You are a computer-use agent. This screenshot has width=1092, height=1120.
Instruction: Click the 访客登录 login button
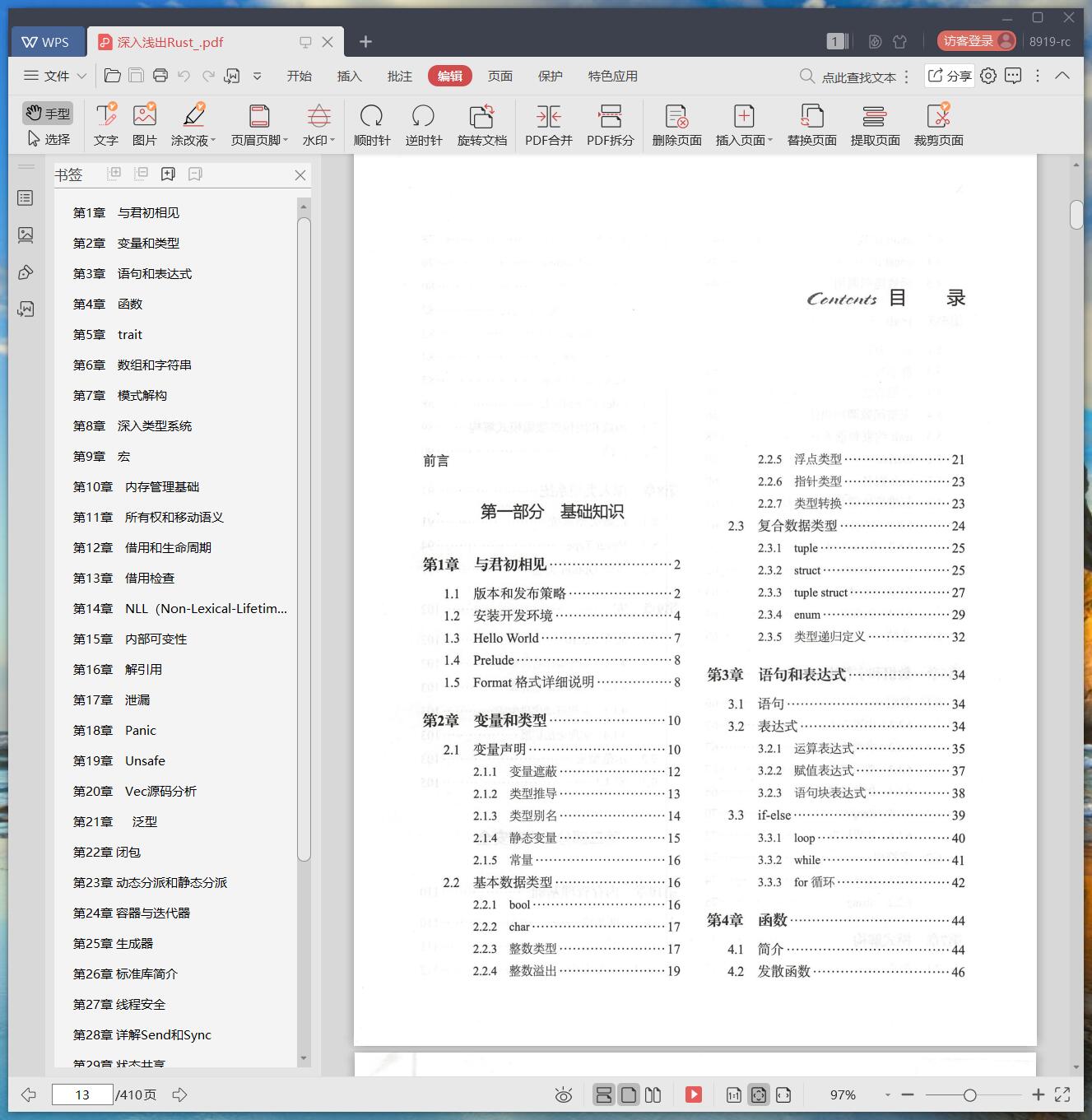[x=977, y=41]
